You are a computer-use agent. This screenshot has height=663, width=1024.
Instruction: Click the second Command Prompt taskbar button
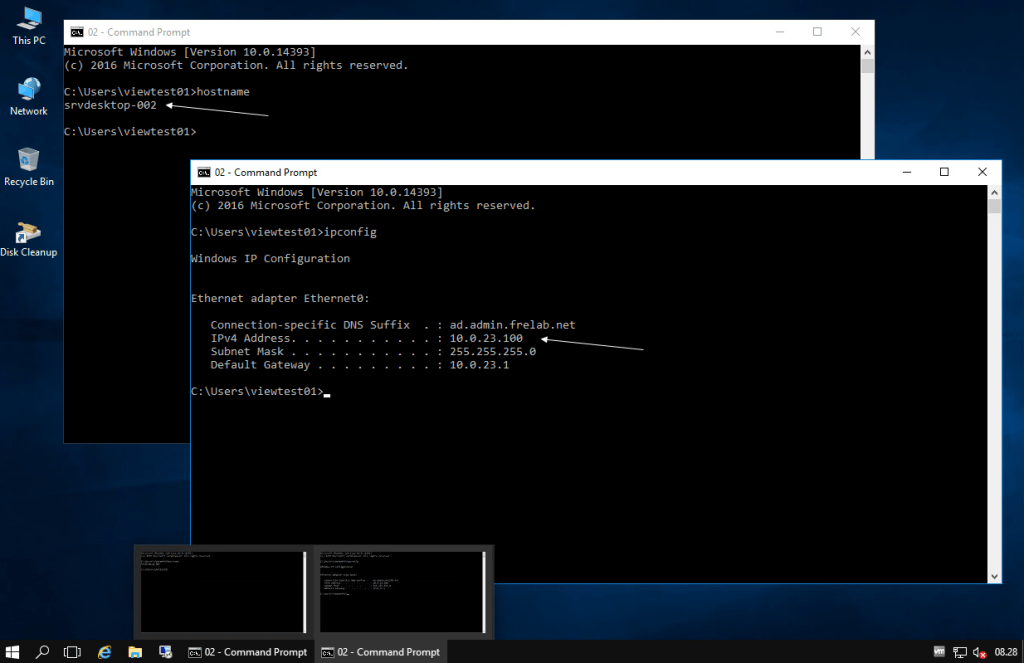pyautogui.click(x=380, y=652)
